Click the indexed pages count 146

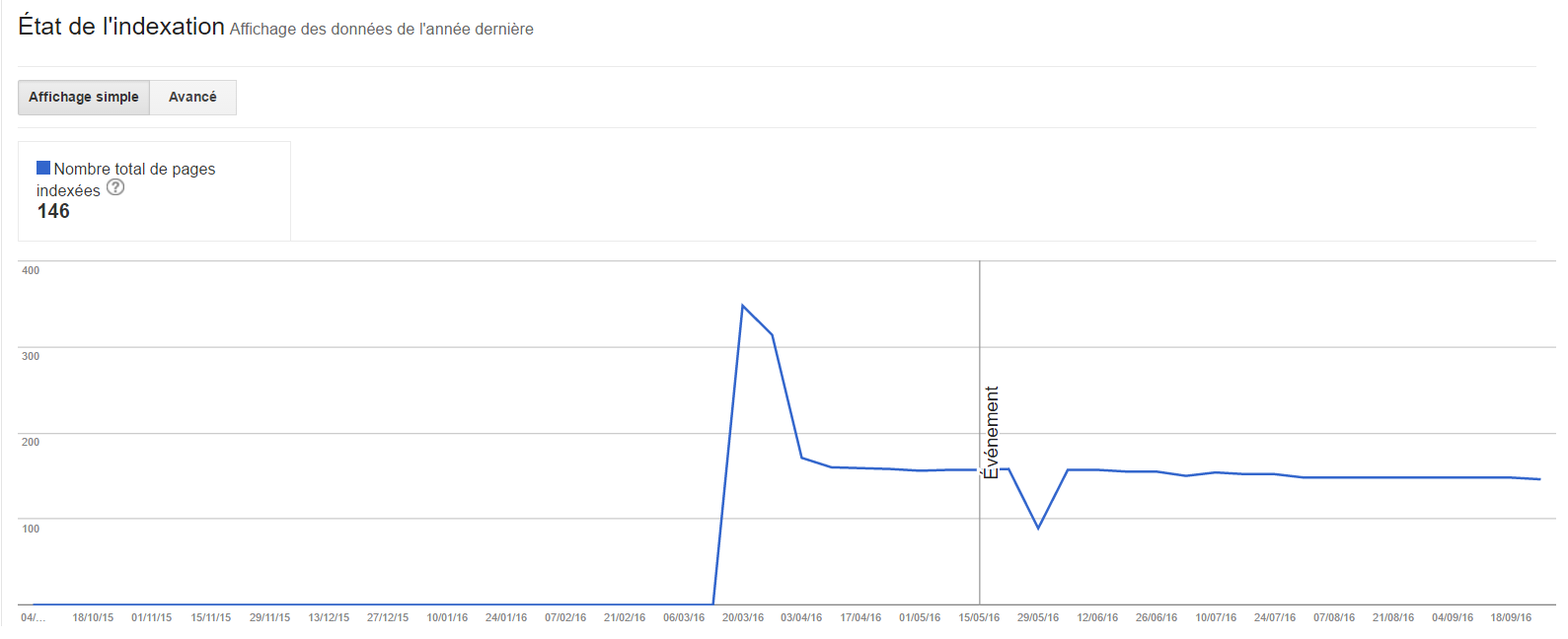[53, 211]
